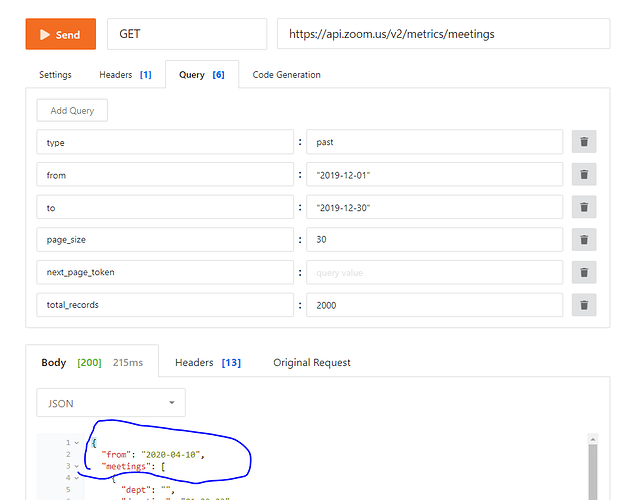Screen dimensions: 624x500
Task: Click the response scrollbar up arrow
Action: (x=593, y=439)
